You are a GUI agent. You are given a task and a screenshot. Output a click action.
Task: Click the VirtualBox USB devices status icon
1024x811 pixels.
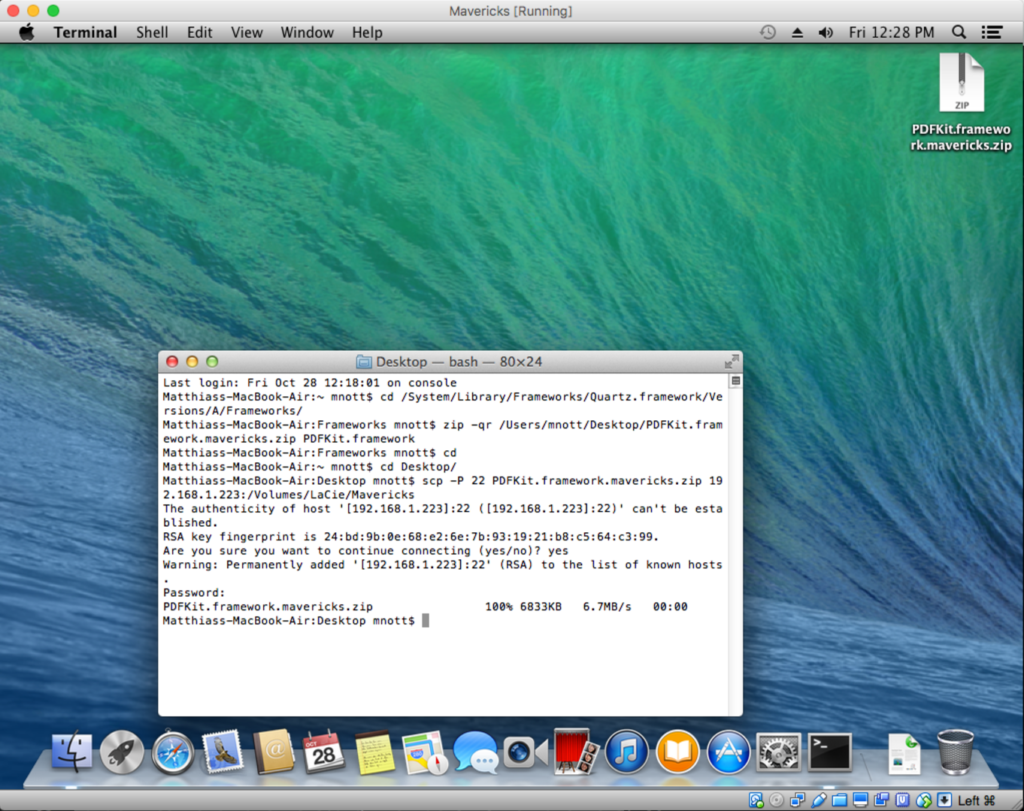[x=819, y=800]
